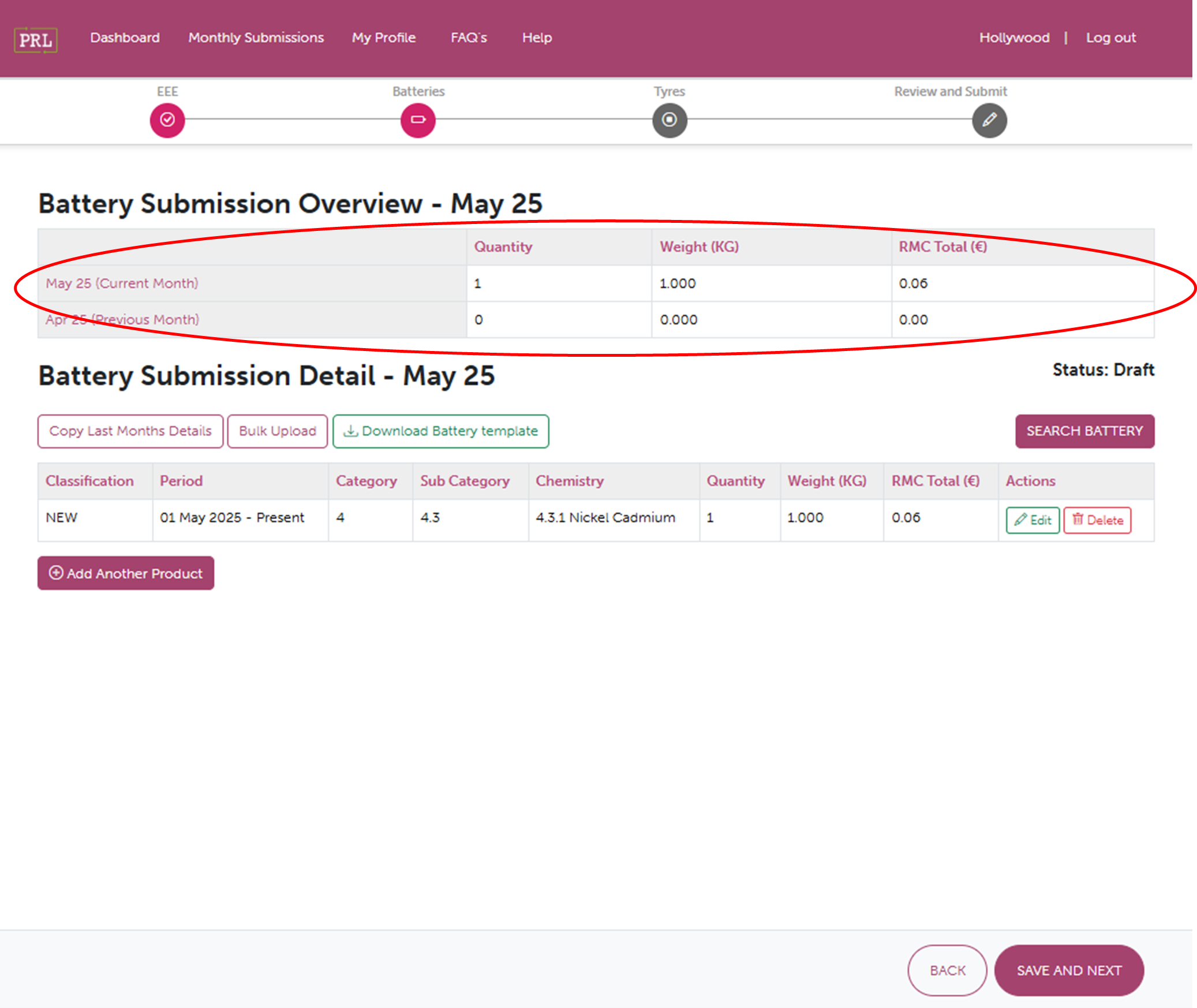1197x1008 pixels.
Task: Click SEARCH BATTERY
Action: tap(1084, 431)
